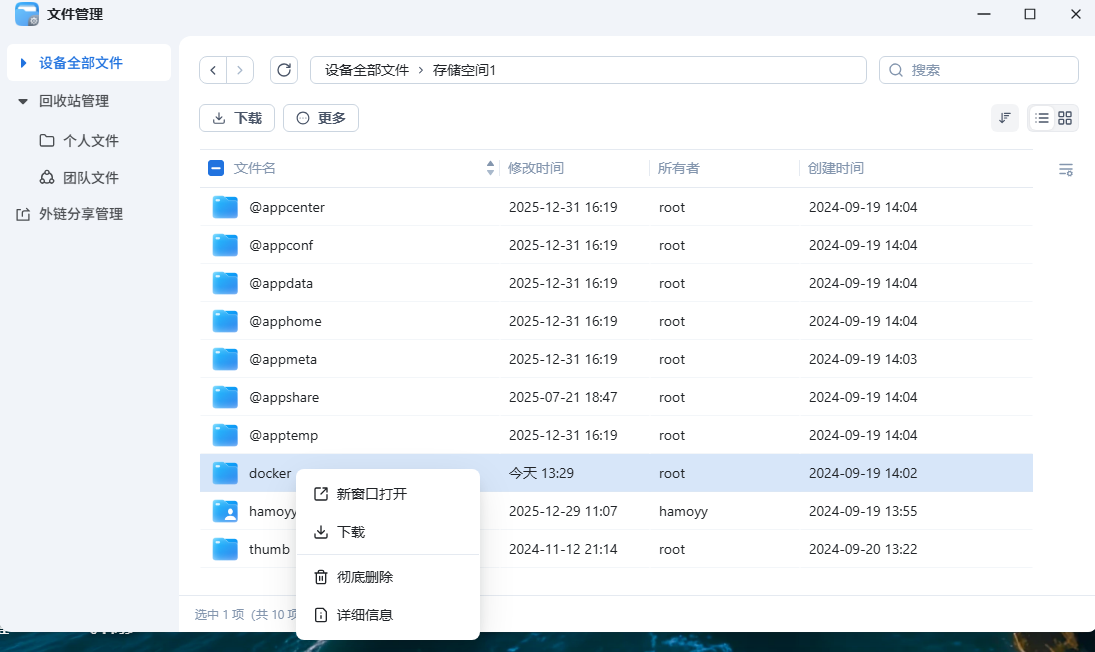Choose 彻底删除 in the context menu

point(388,577)
